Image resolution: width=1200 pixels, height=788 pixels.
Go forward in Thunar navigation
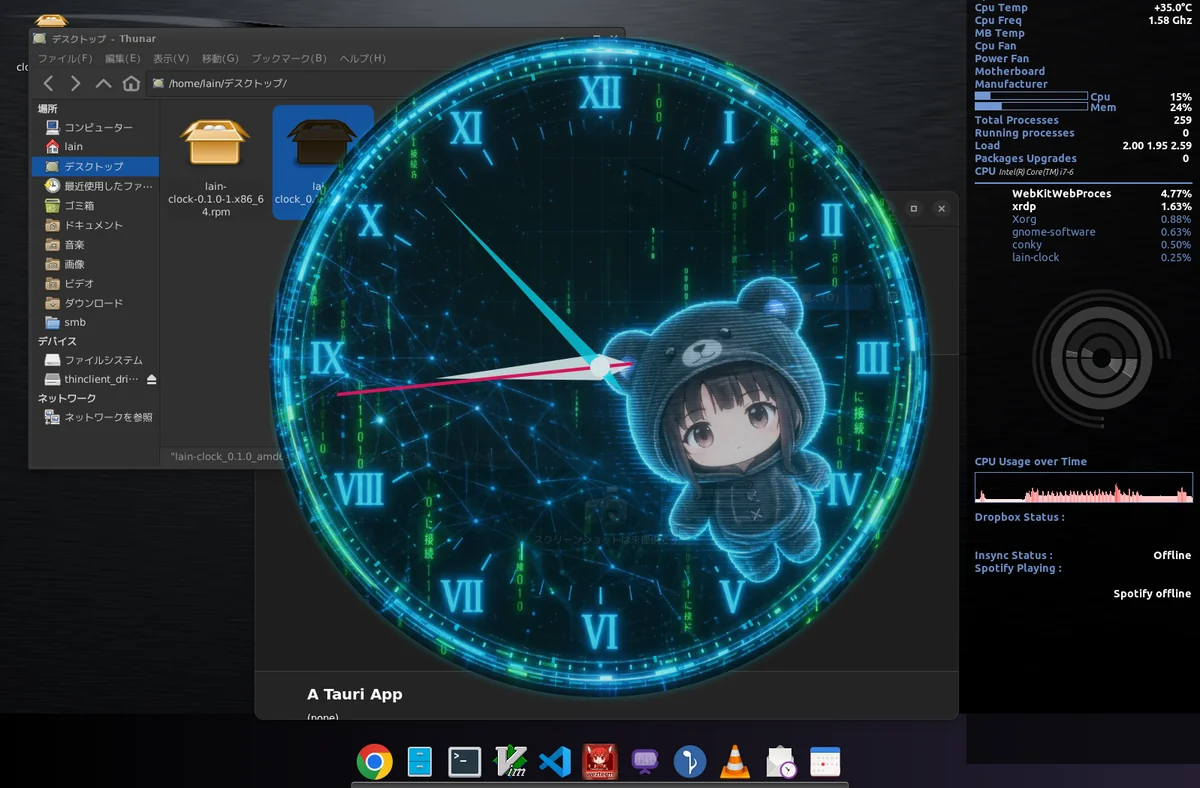[x=75, y=84]
